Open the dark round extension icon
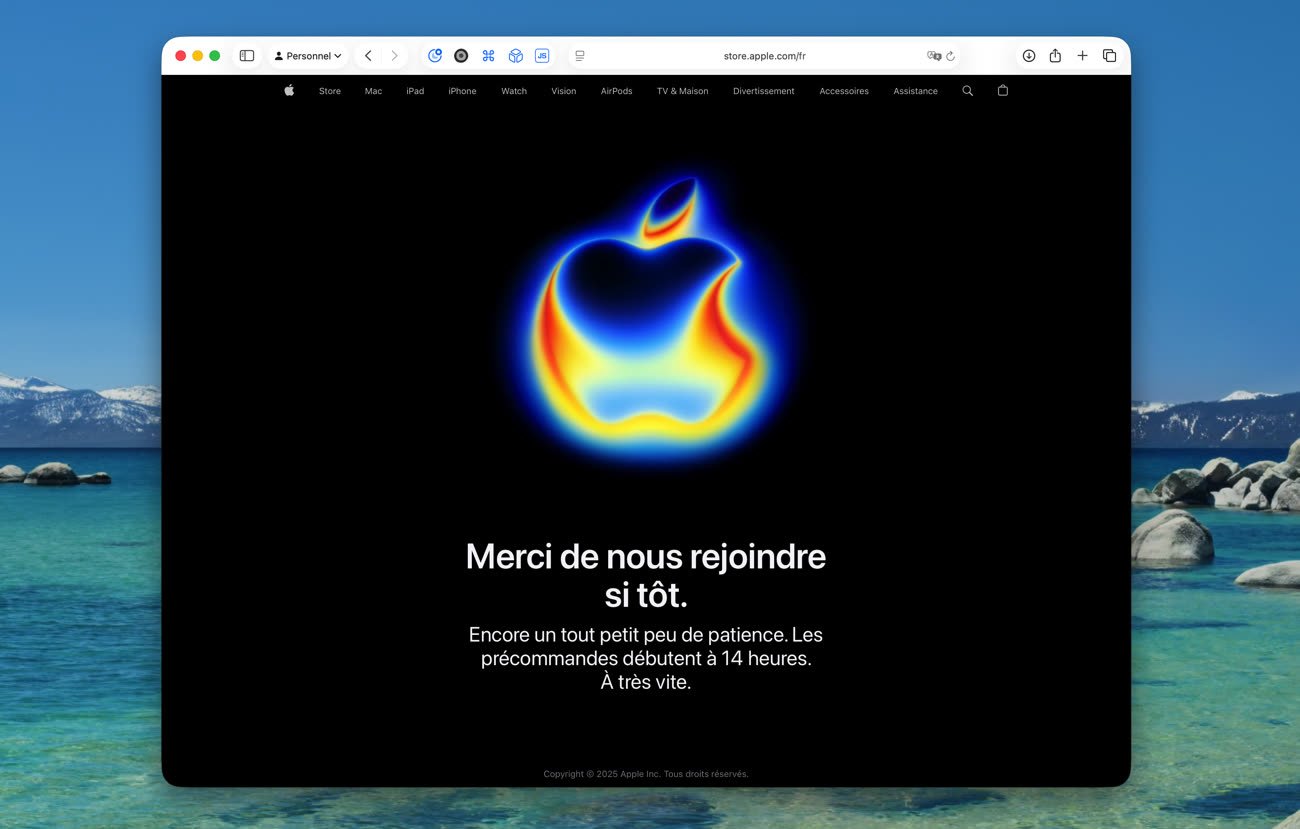This screenshot has height=829, width=1300. 461,56
